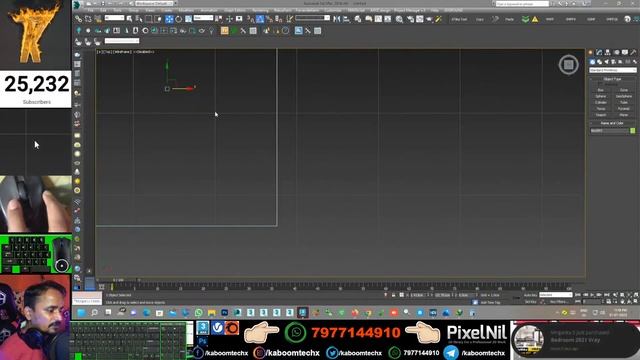Click the Maximize Viewport Toggle
This screenshot has height=360, width=640.
click(x=636, y=301)
